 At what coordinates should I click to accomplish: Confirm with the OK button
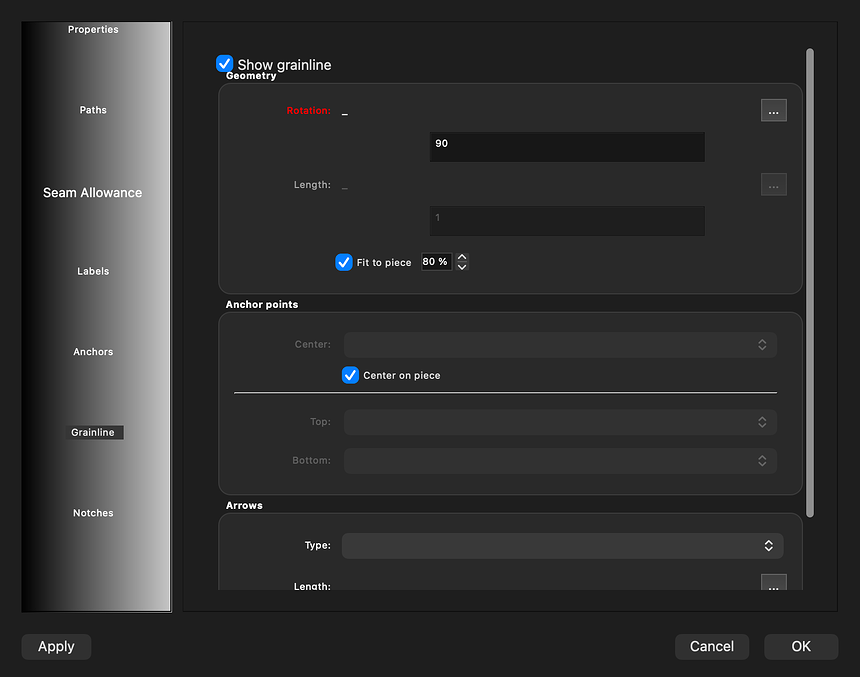tap(801, 646)
